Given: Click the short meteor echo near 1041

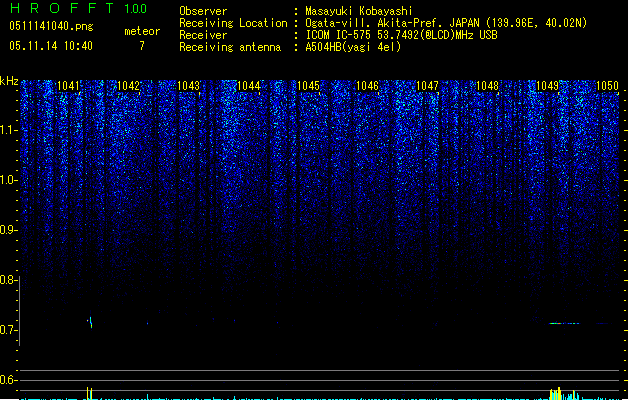Looking at the screenshot, I should pos(90,322).
